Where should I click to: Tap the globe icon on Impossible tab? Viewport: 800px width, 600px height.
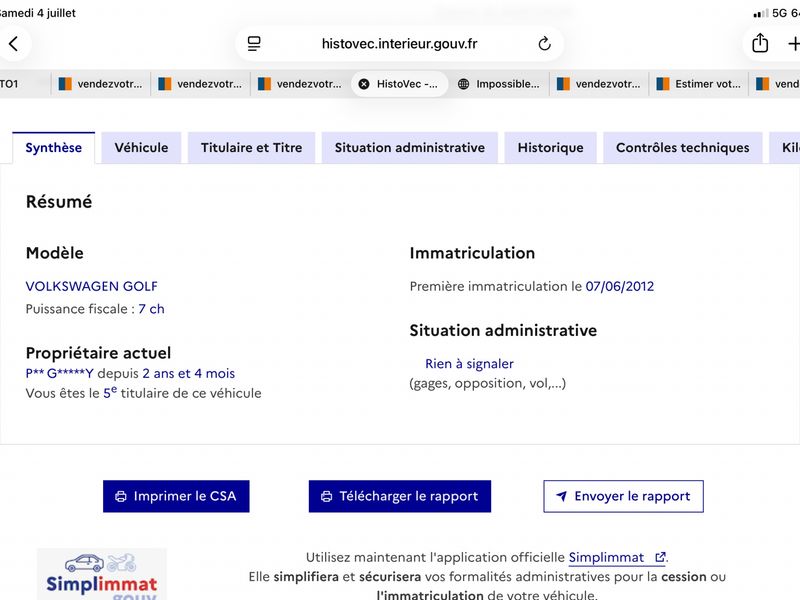coord(463,84)
